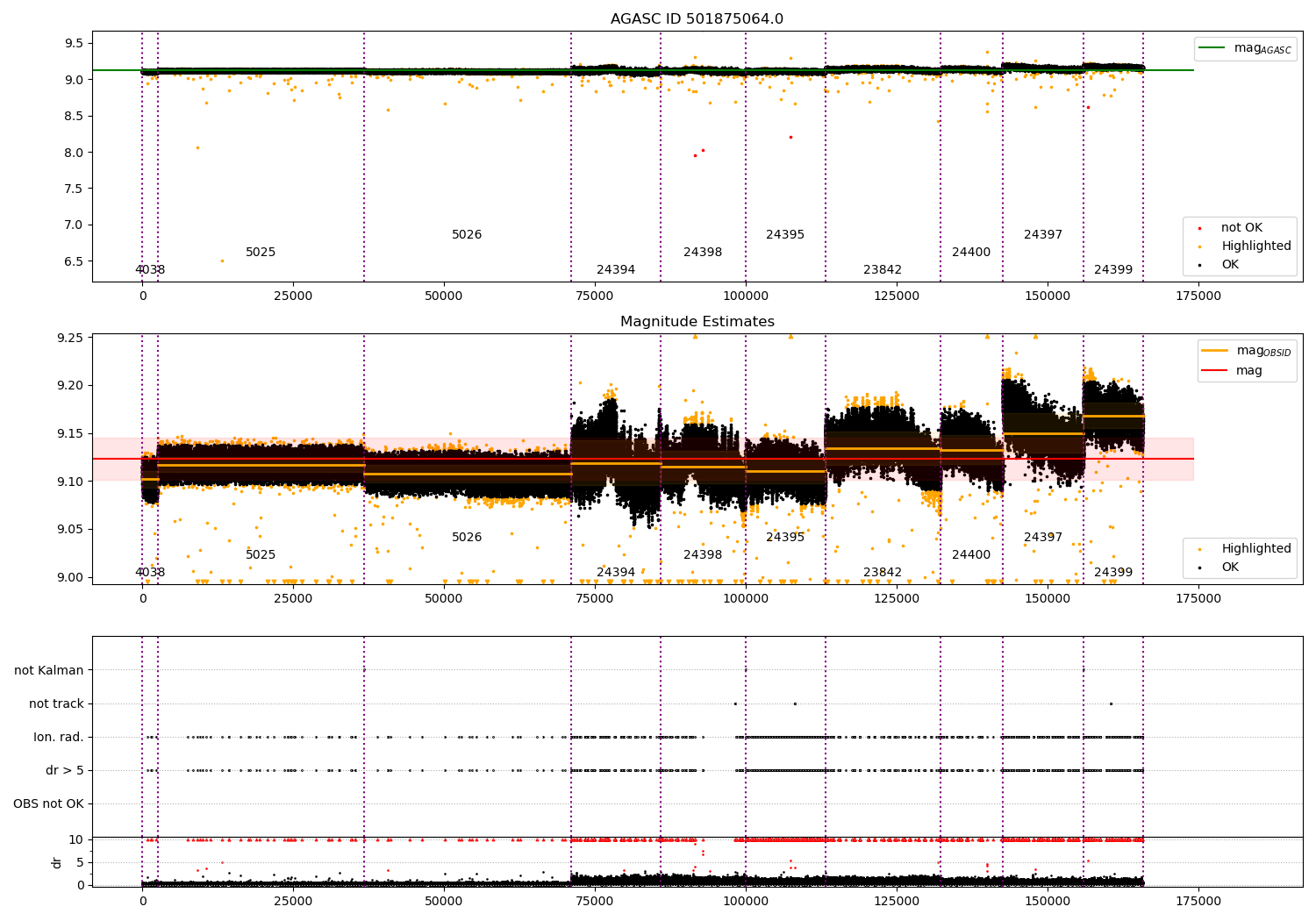1316x921 pixels.
Task: Click the green line sample in mag AGASC legend
Action: click(1212, 48)
